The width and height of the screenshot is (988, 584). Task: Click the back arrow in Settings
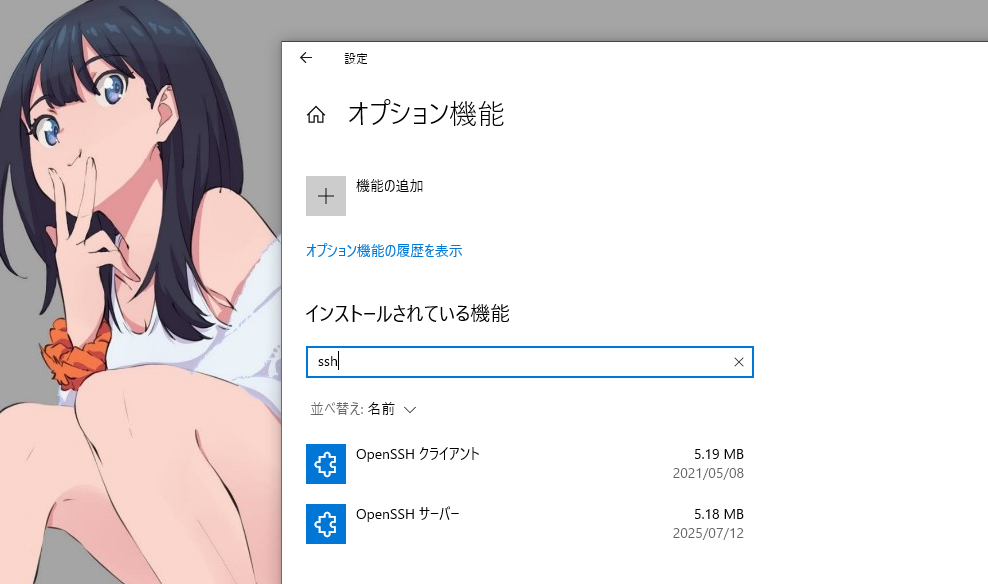tap(306, 58)
